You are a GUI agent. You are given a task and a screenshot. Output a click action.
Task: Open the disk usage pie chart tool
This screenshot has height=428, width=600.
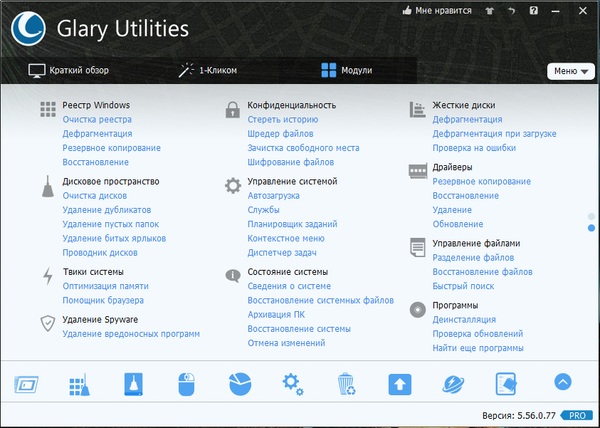[x=239, y=383]
